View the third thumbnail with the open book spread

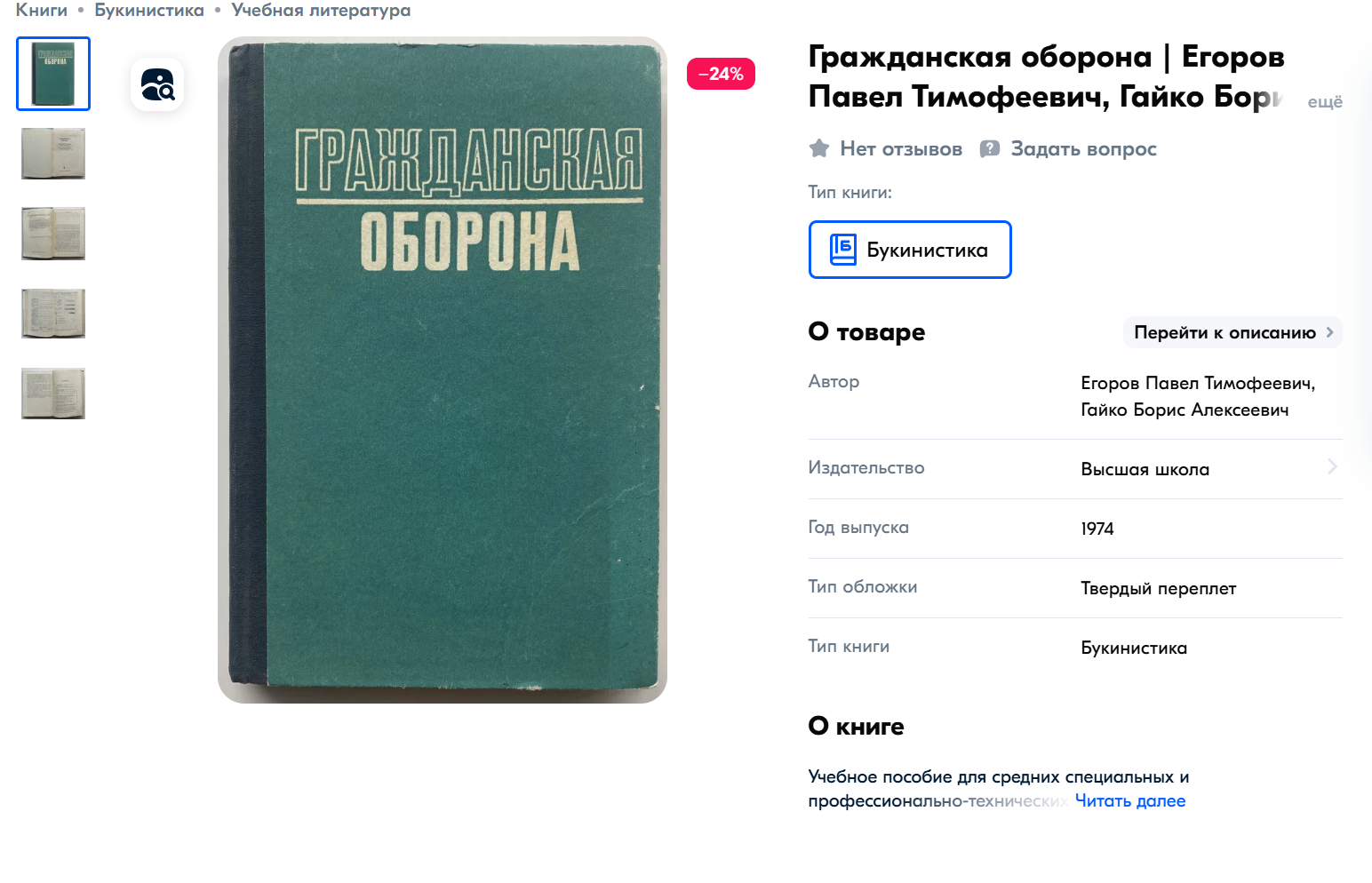click(x=53, y=234)
